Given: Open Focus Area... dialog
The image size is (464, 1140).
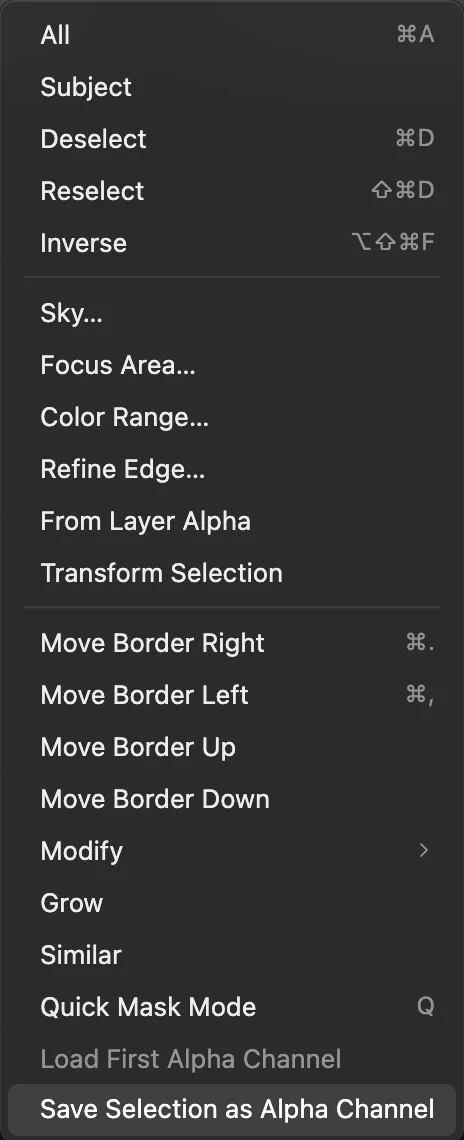Looking at the screenshot, I should 232,365.
